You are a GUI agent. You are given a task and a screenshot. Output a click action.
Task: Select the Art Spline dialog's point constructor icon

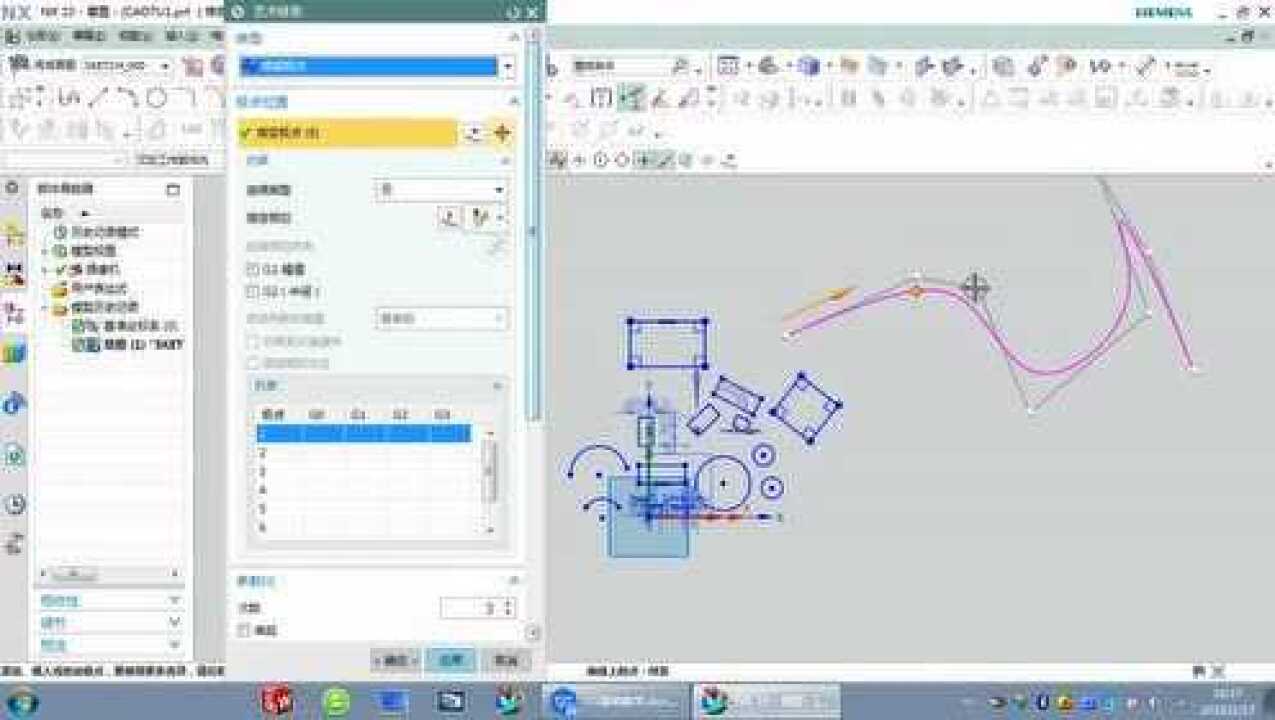click(x=503, y=133)
